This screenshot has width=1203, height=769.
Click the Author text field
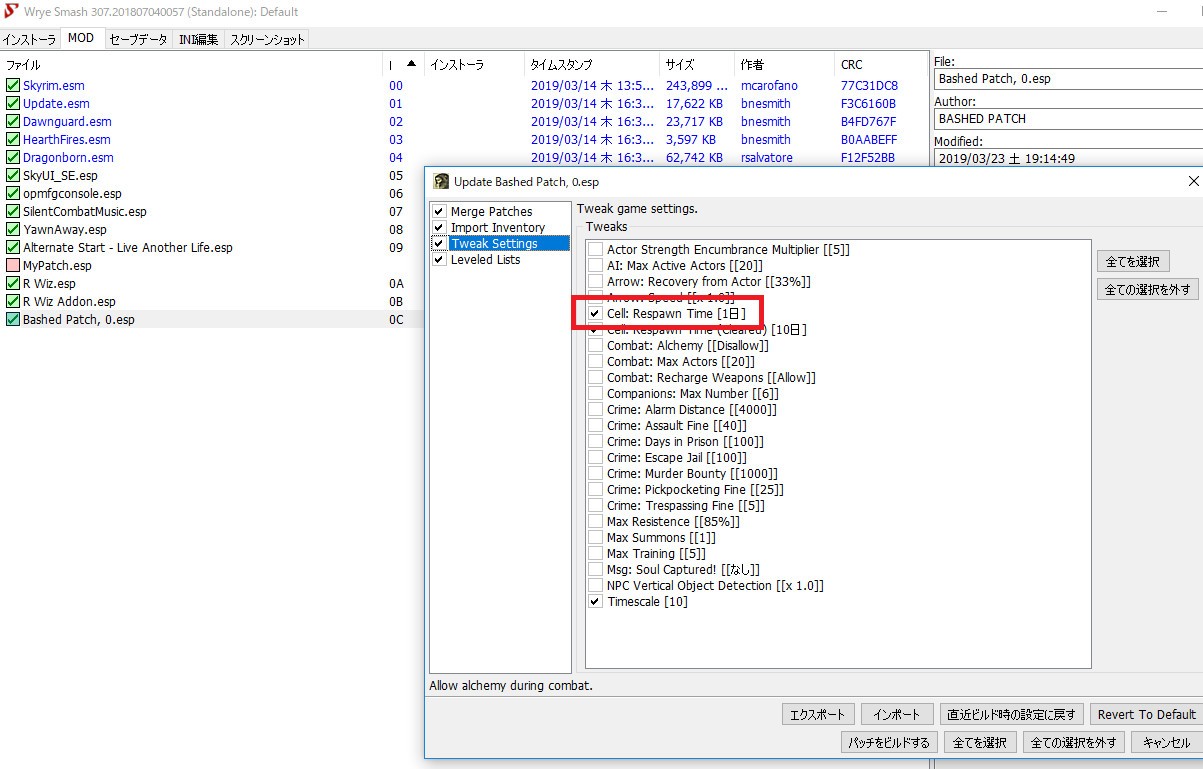click(x=1067, y=119)
